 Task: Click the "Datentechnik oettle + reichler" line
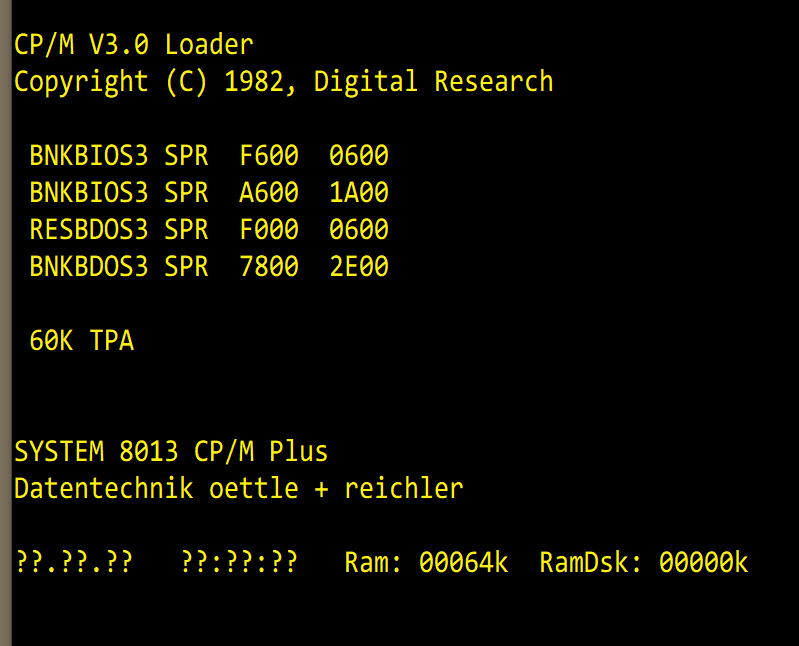click(238, 488)
